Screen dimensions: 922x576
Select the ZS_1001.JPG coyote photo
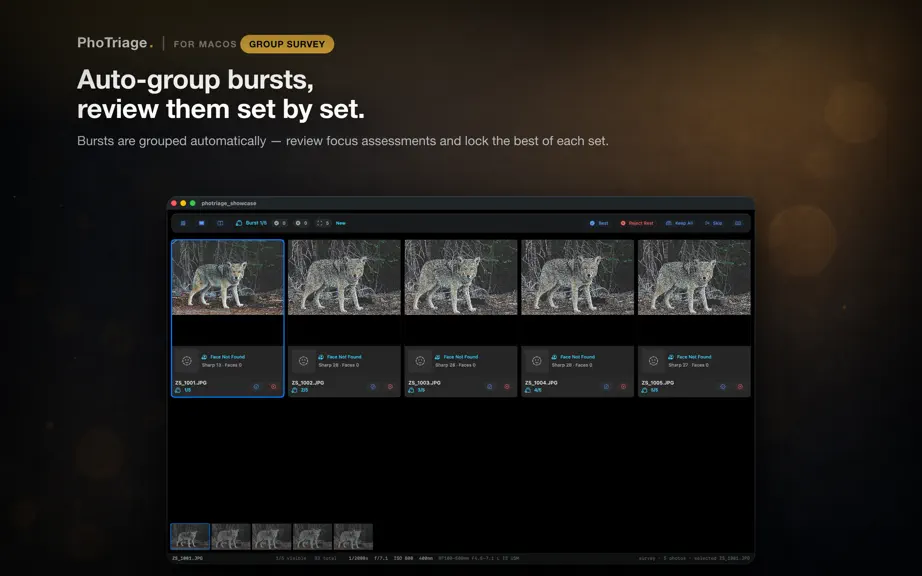pyautogui.click(x=228, y=277)
